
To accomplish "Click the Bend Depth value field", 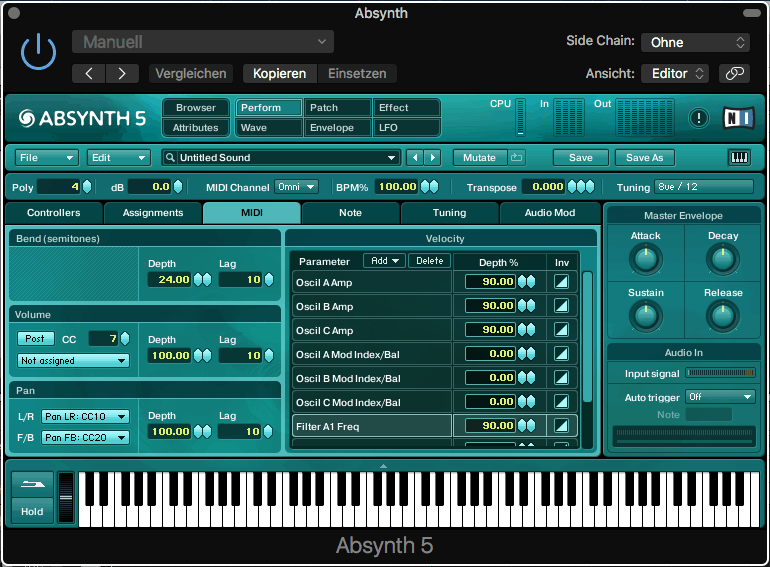I will 168,280.
